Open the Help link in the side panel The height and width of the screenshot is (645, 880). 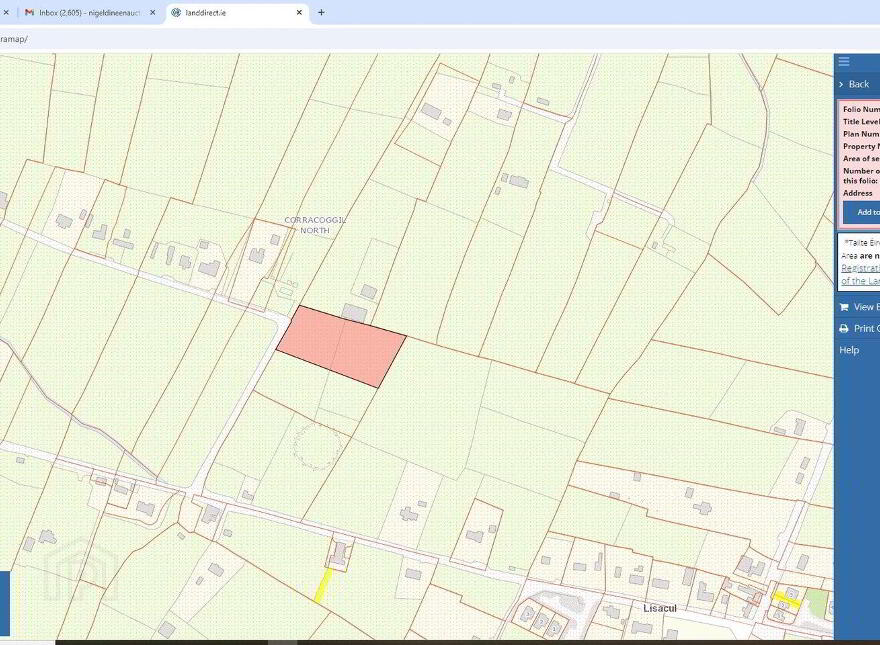(849, 350)
